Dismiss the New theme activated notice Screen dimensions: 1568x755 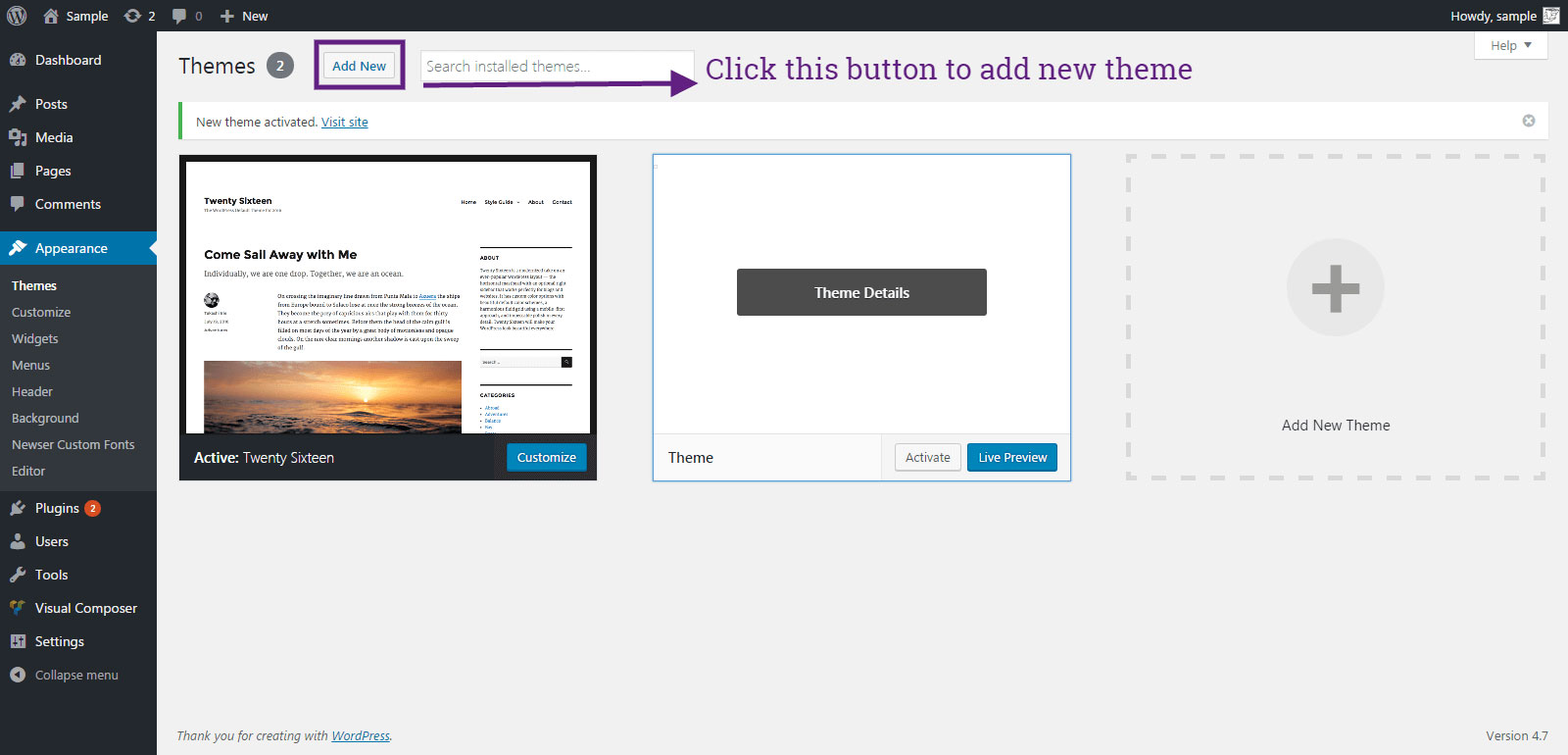point(1528,121)
